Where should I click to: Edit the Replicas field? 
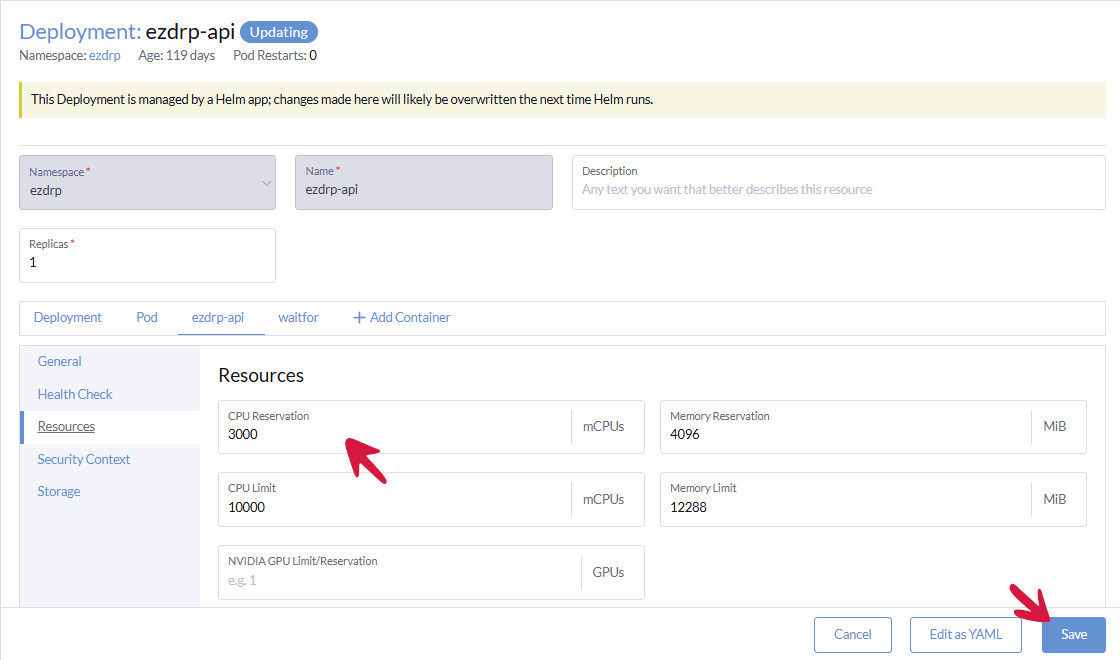(x=146, y=263)
